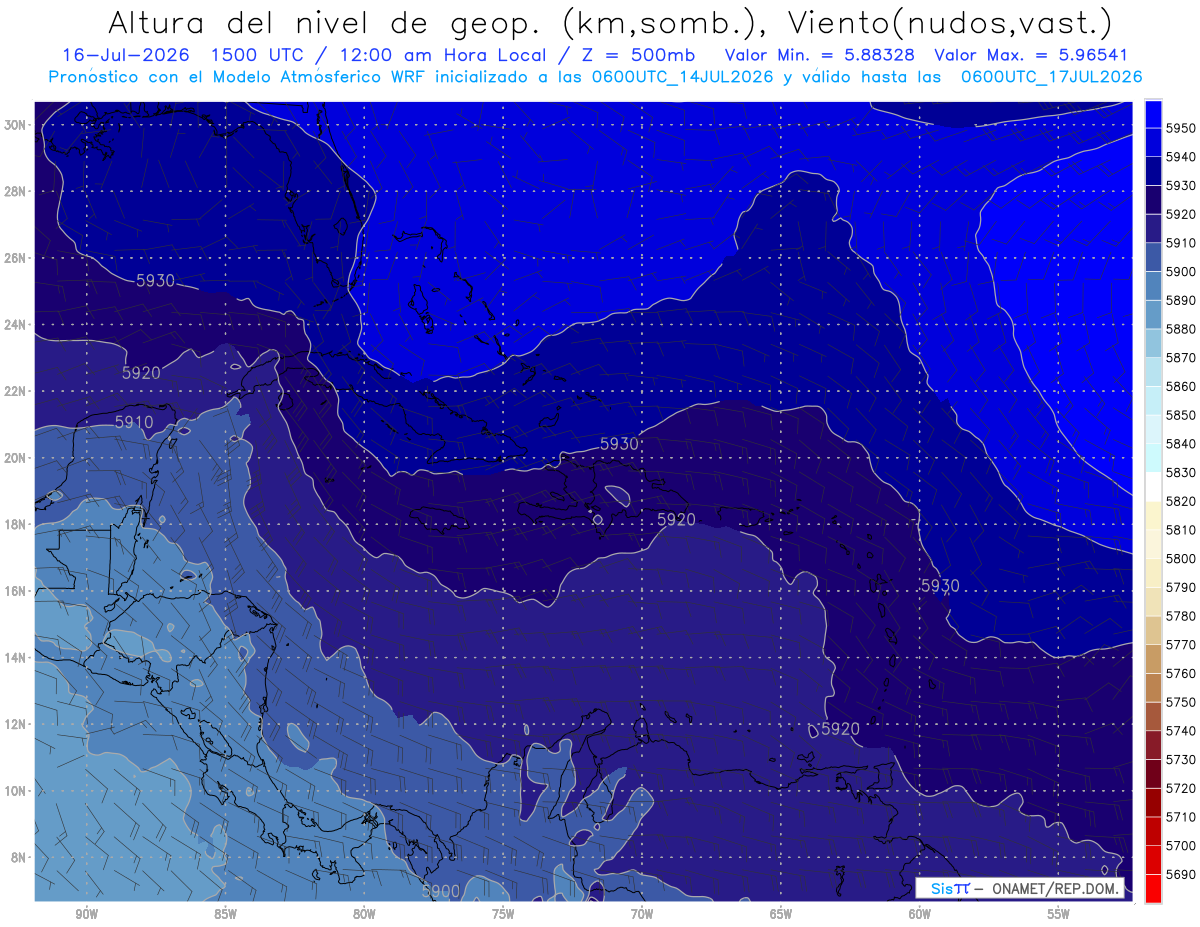This screenshot has height=927, width=1200.
Task: Click the 28N latitude axis label
Action: coord(17,191)
